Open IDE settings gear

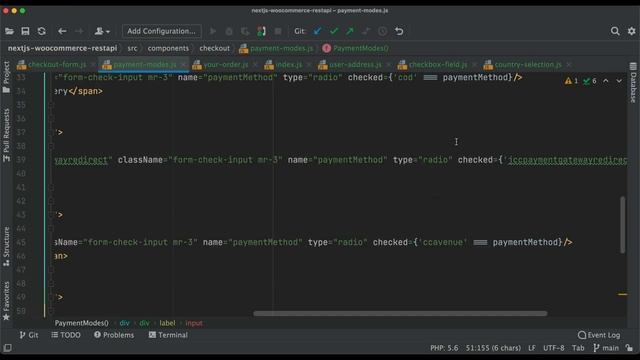[631, 31]
